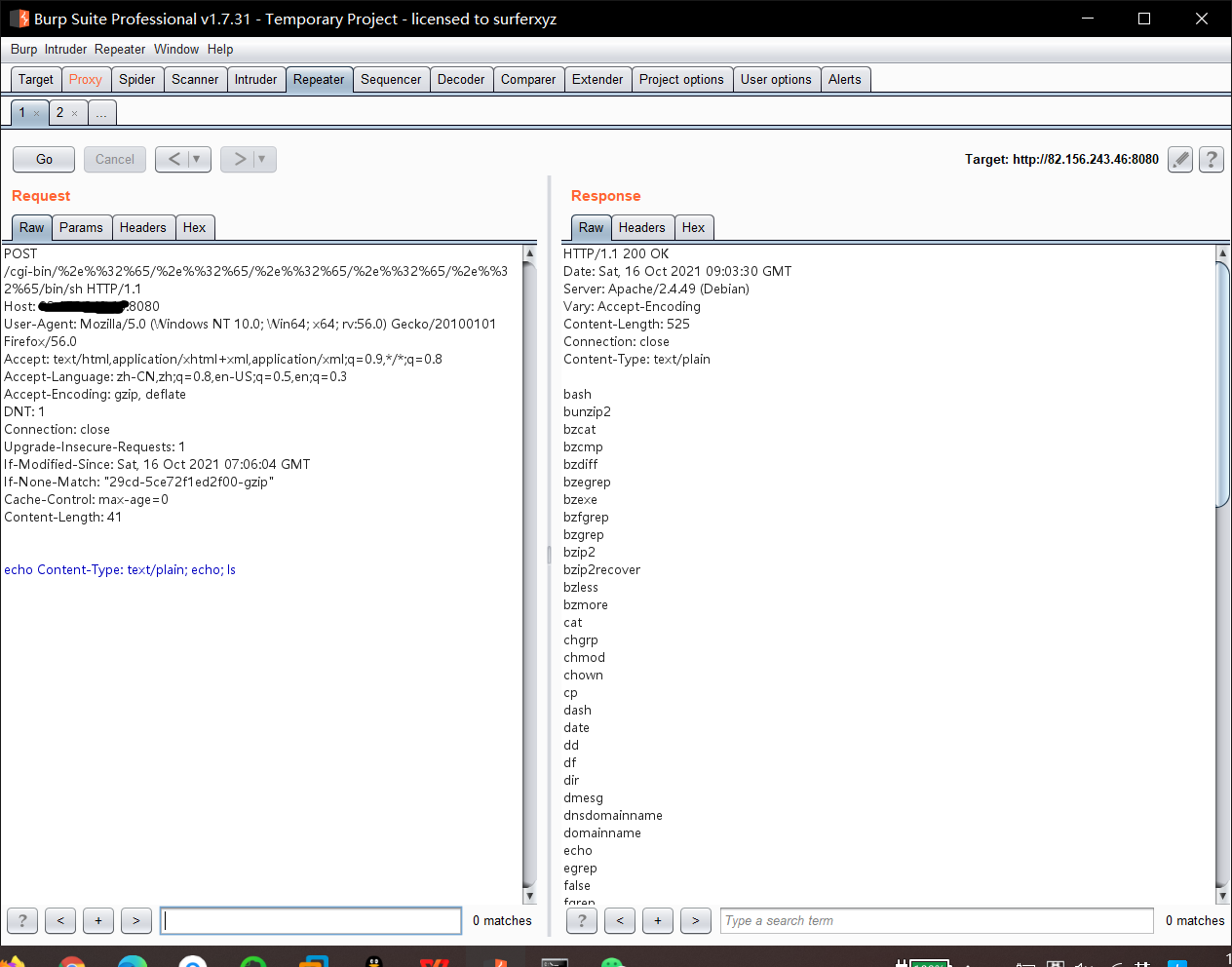Image resolution: width=1232 pixels, height=967 pixels.
Task: Show request Params view
Action: click(81, 227)
